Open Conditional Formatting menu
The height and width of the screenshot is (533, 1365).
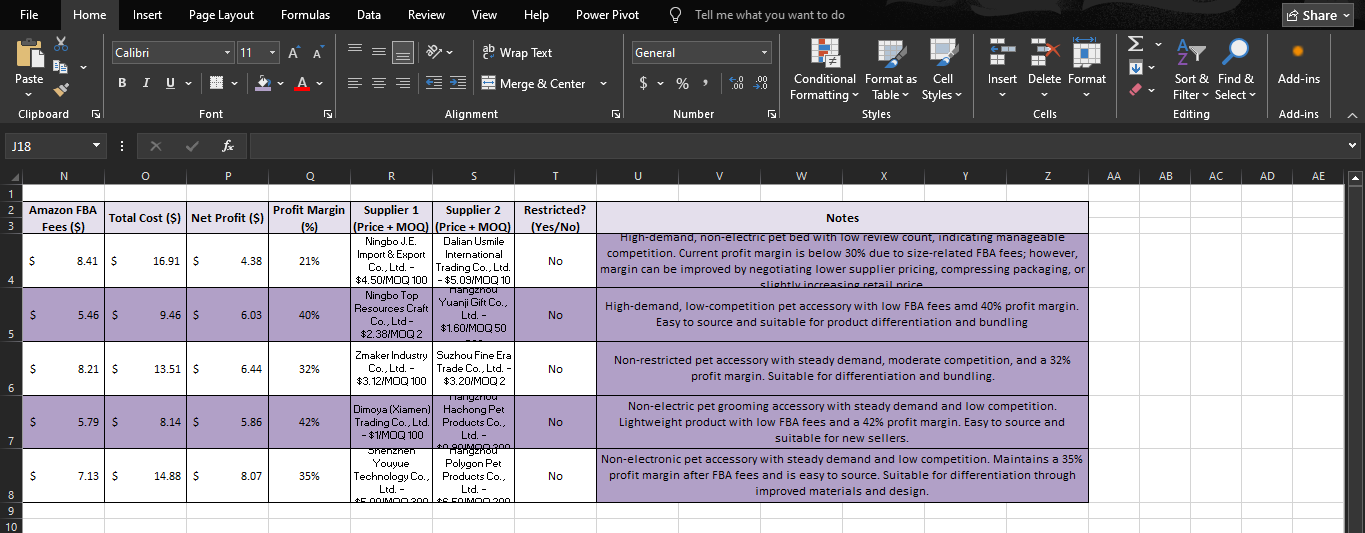(x=824, y=69)
